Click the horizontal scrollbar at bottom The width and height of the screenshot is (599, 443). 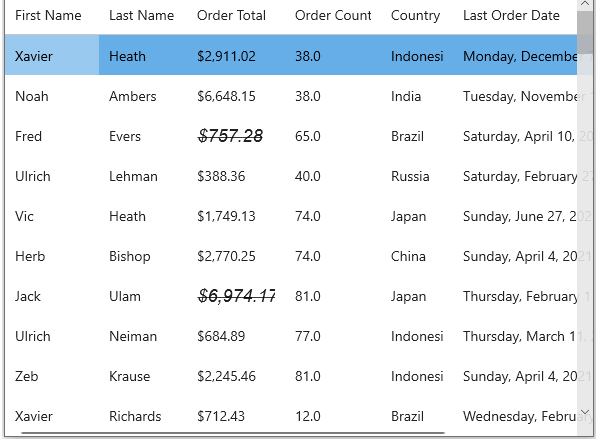(233, 433)
